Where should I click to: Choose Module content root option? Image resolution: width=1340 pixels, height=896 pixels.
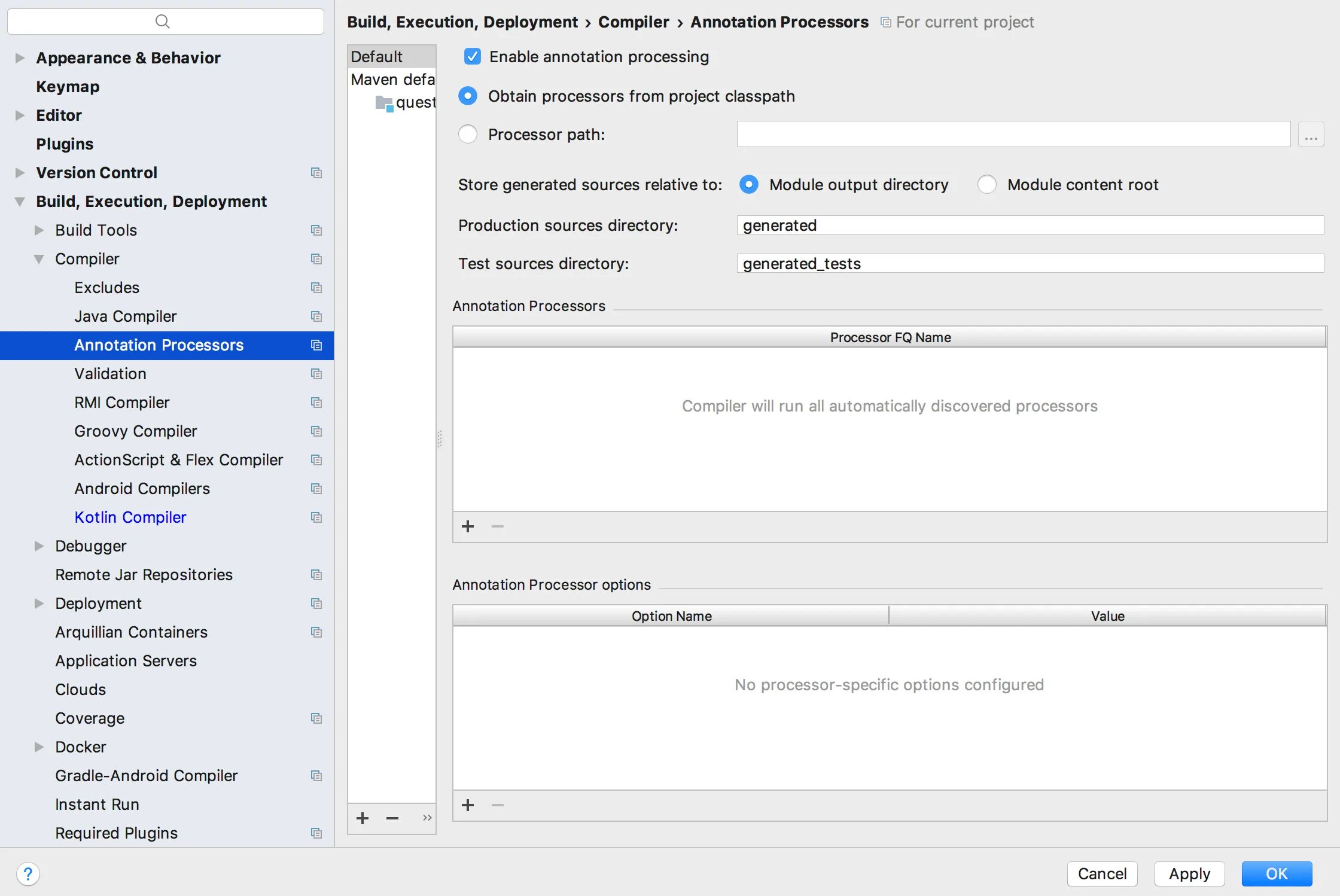click(987, 185)
